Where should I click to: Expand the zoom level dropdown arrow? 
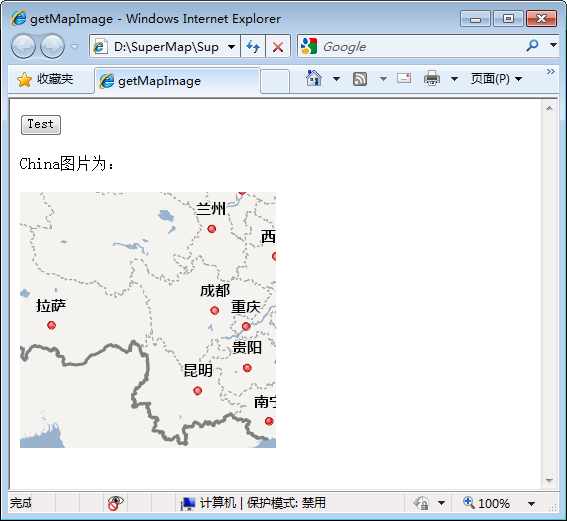[x=531, y=503]
